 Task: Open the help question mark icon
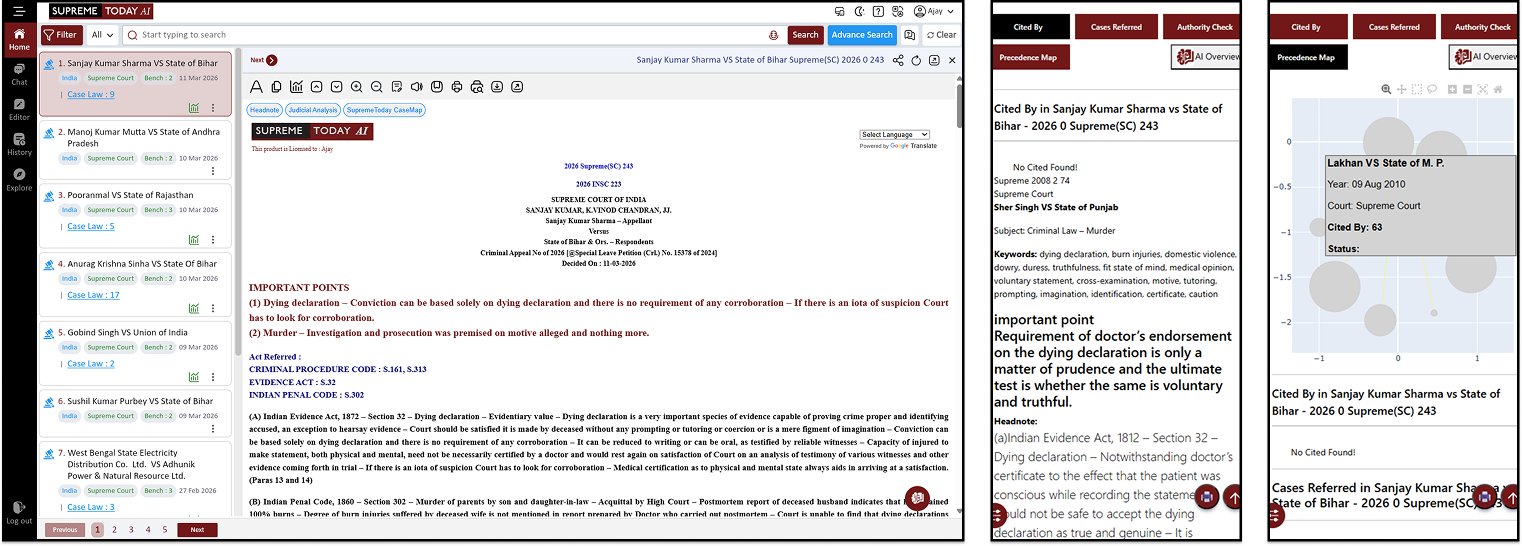(878, 12)
